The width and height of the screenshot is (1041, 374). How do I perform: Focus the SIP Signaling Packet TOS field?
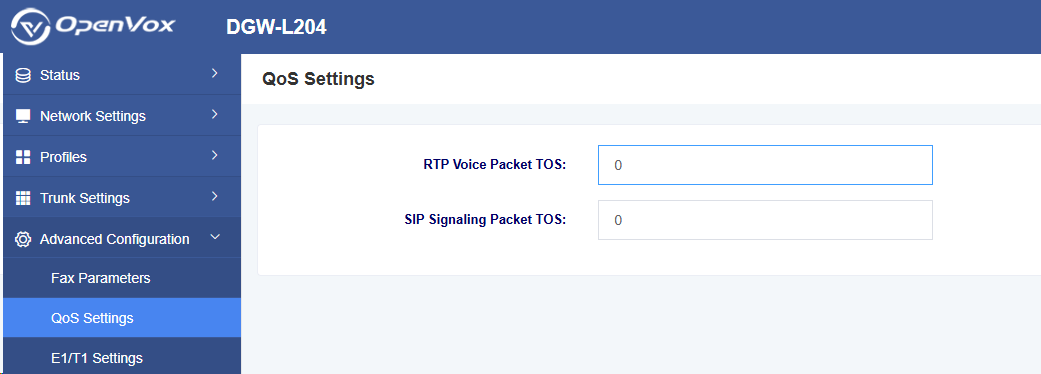[765, 220]
